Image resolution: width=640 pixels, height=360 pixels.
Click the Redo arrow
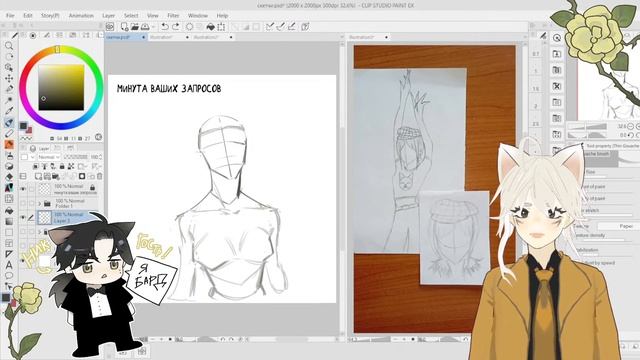pos(176,27)
